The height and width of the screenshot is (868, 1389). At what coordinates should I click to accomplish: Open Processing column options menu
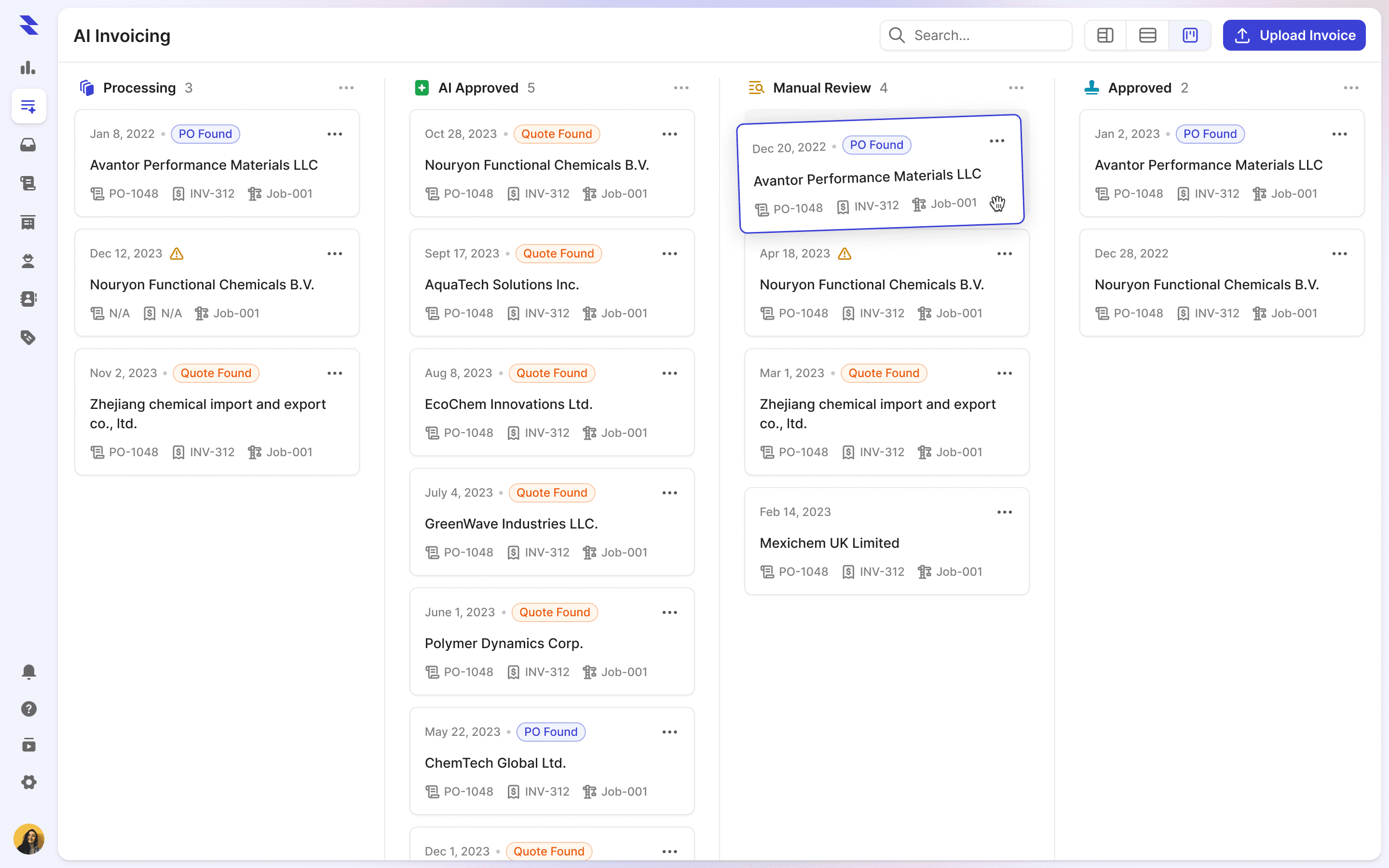[346, 88]
